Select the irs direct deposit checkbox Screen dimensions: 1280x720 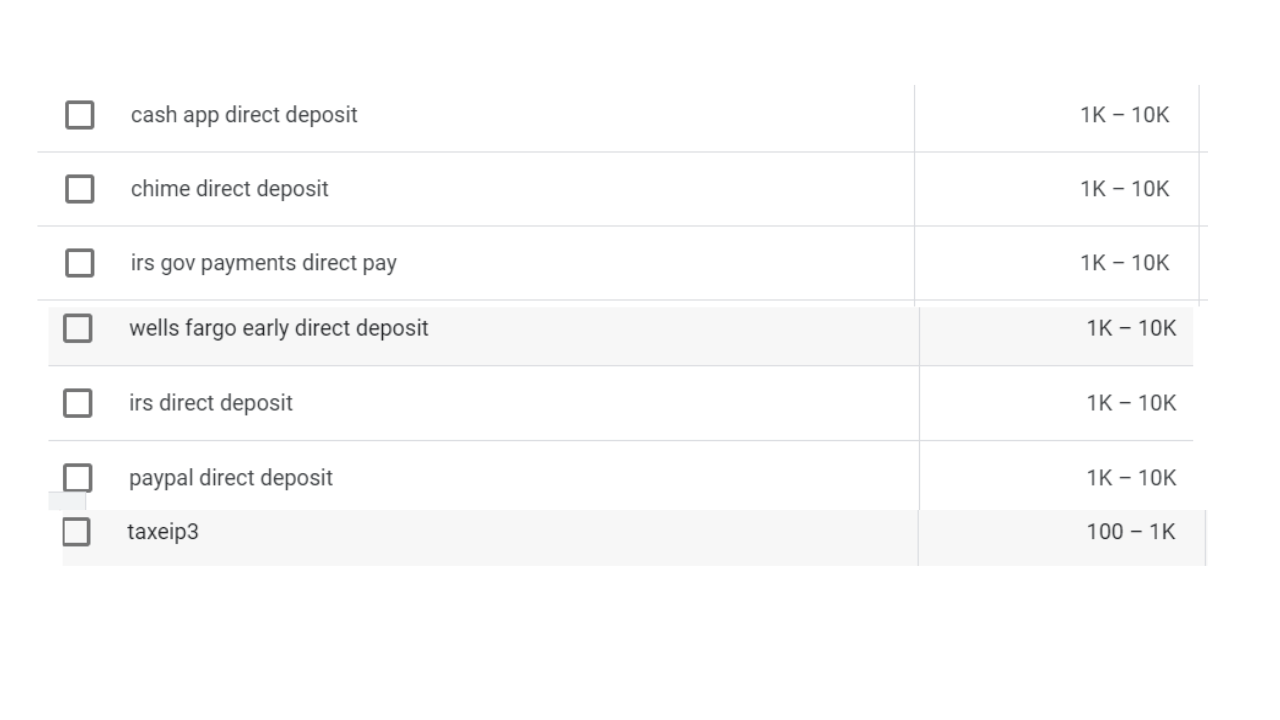[79, 402]
